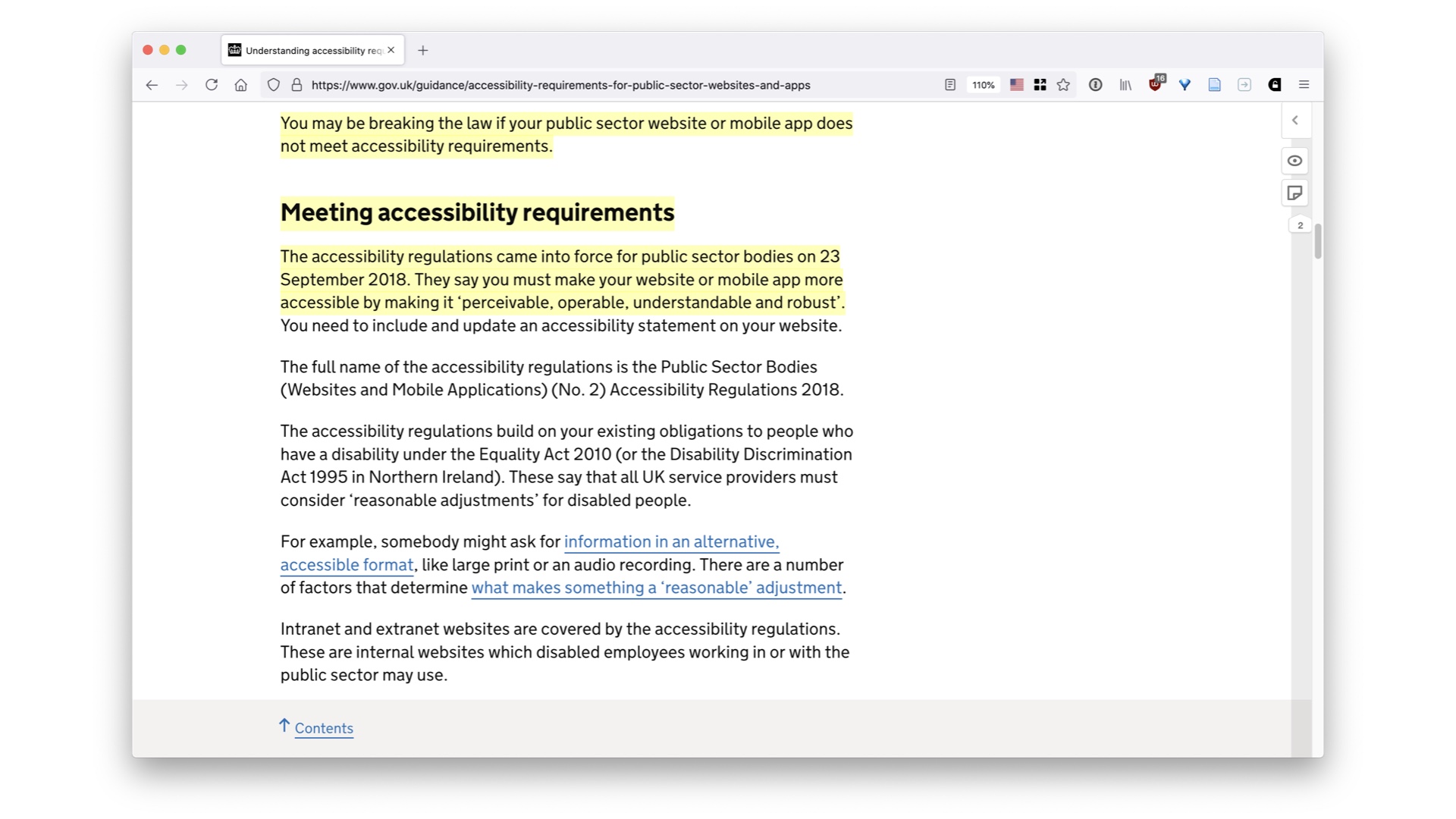This screenshot has height=819, width=1456.
Task: Open the 1Password extension
Action: [x=1096, y=85]
